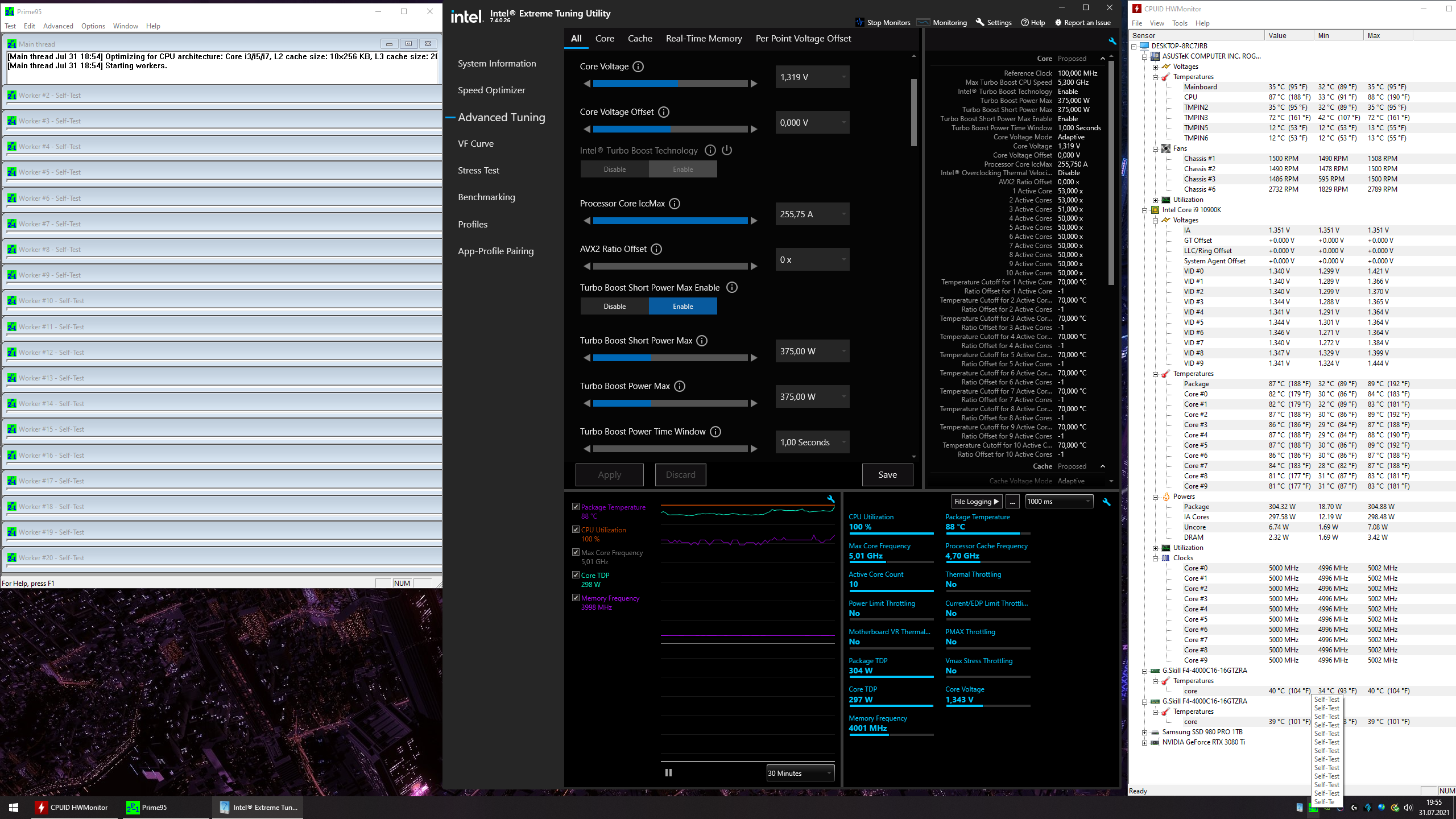
Task: Click Turbo Boost Technology power icon
Action: tap(727, 150)
